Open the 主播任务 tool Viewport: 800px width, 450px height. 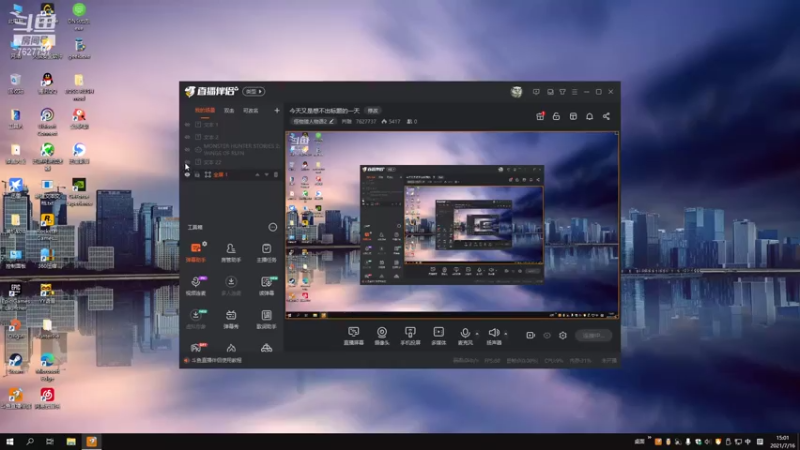tap(266, 252)
